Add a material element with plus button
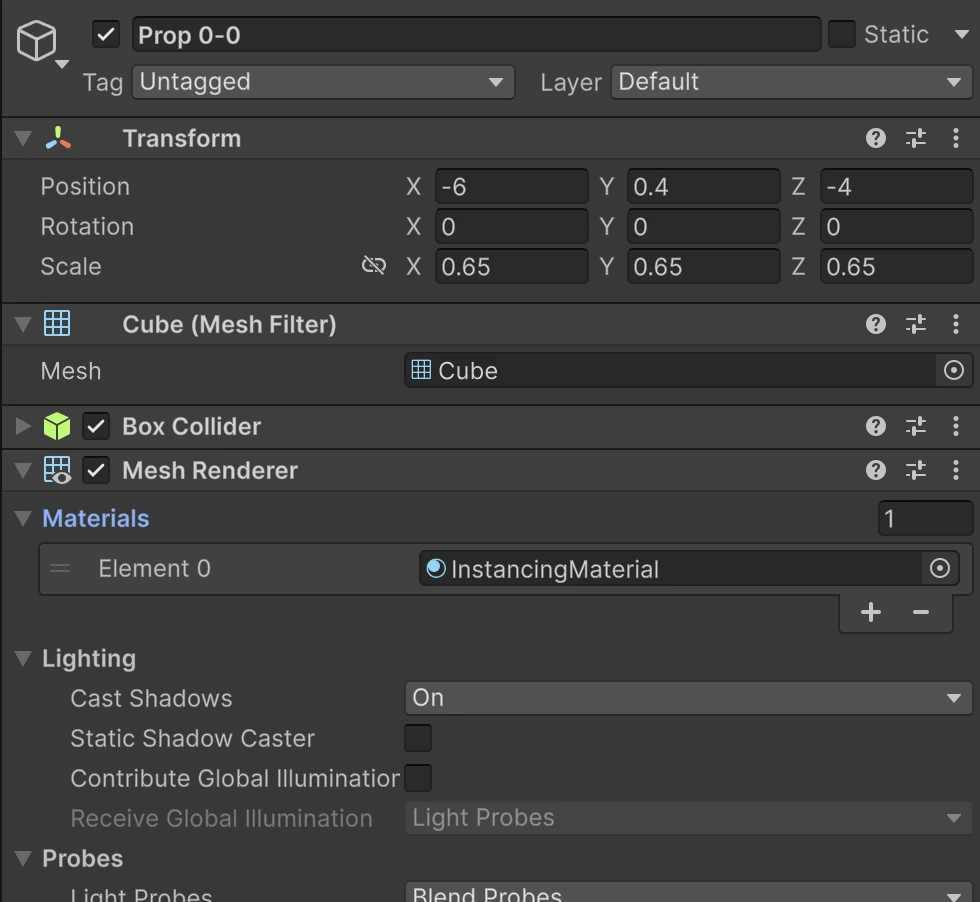This screenshot has height=902, width=980. 871,612
